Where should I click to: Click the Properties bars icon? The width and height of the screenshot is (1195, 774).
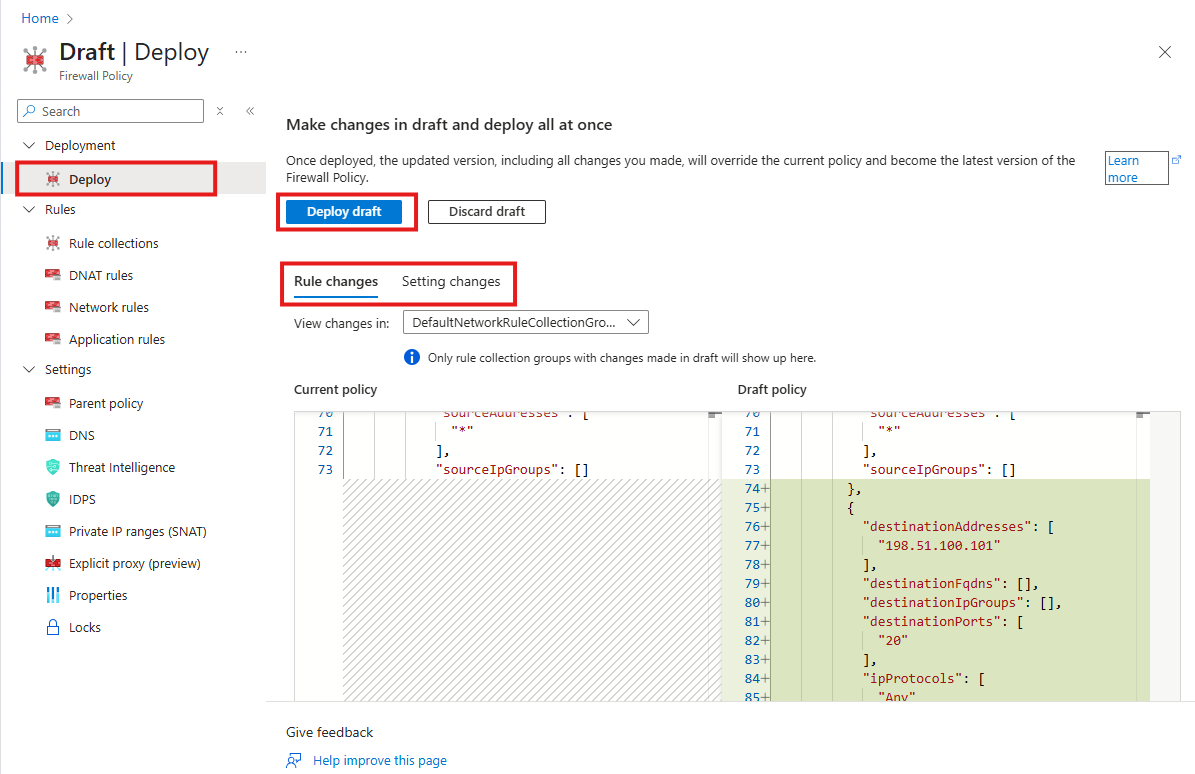click(53, 595)
